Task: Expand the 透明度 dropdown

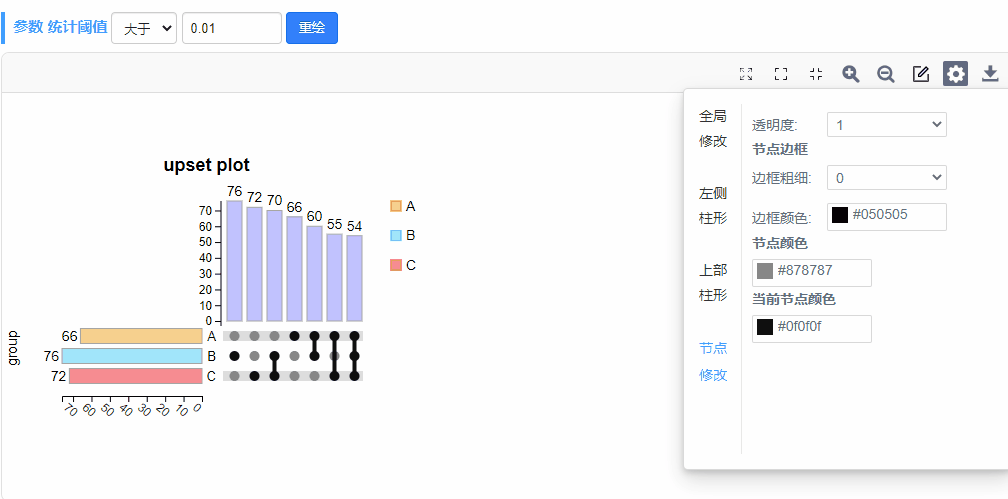Action: tap(886, 125)
